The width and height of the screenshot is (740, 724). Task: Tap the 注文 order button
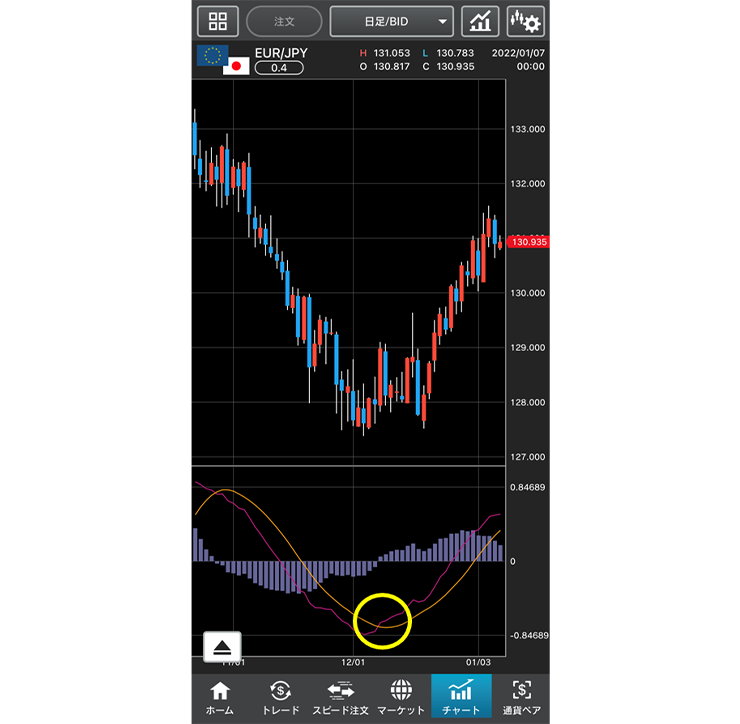[x=284, y=21]
